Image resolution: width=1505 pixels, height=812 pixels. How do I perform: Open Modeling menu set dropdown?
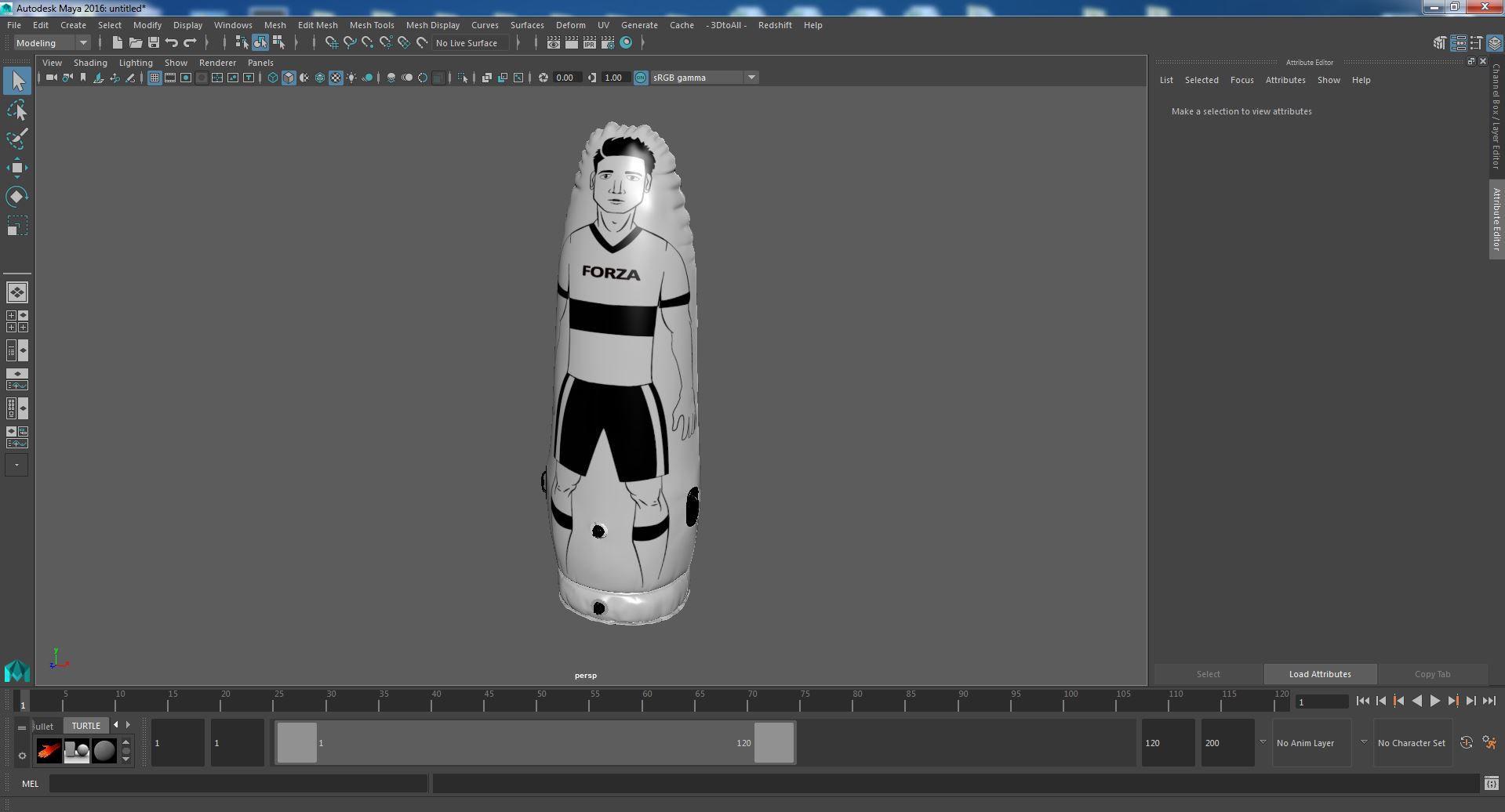(52, 43)
